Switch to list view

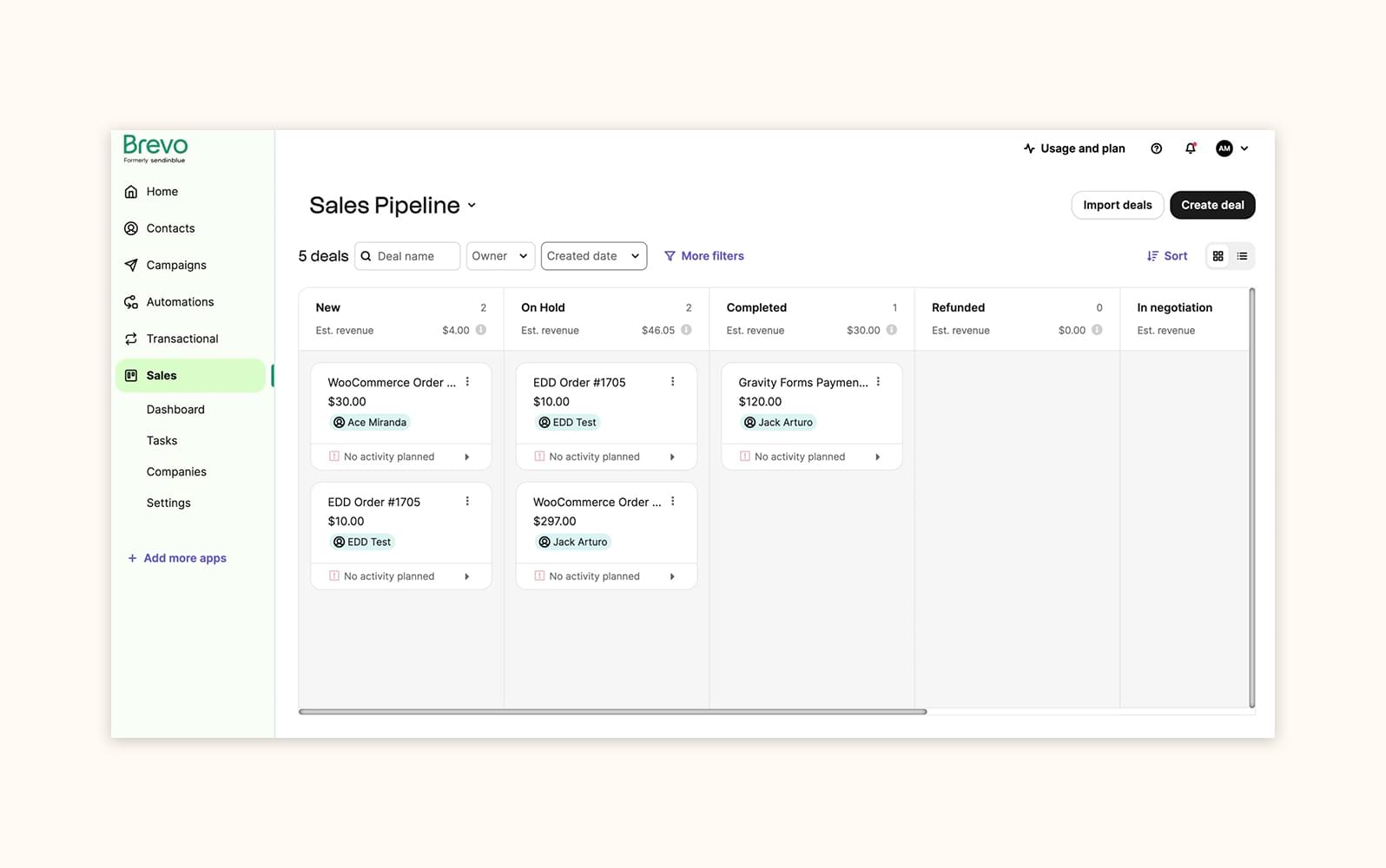coord(1242,256)
